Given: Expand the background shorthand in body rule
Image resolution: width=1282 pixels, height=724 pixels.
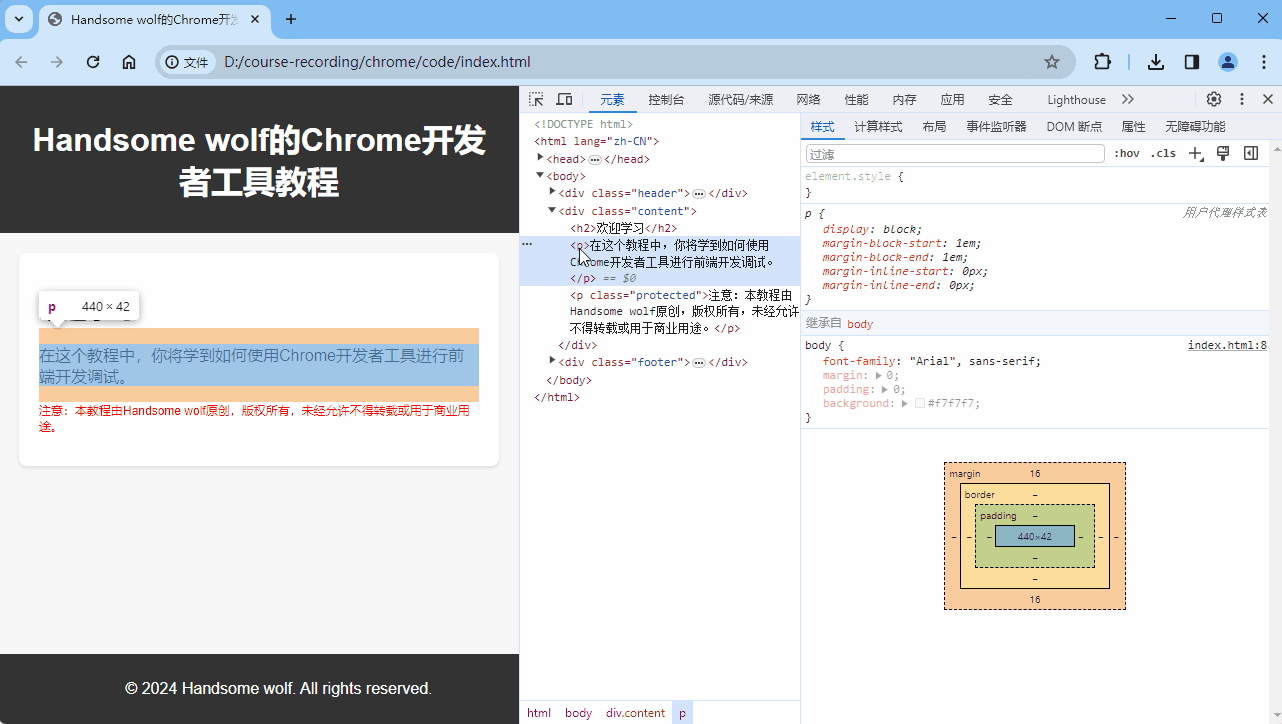Looking at the screenshot, I should (904, 403).
